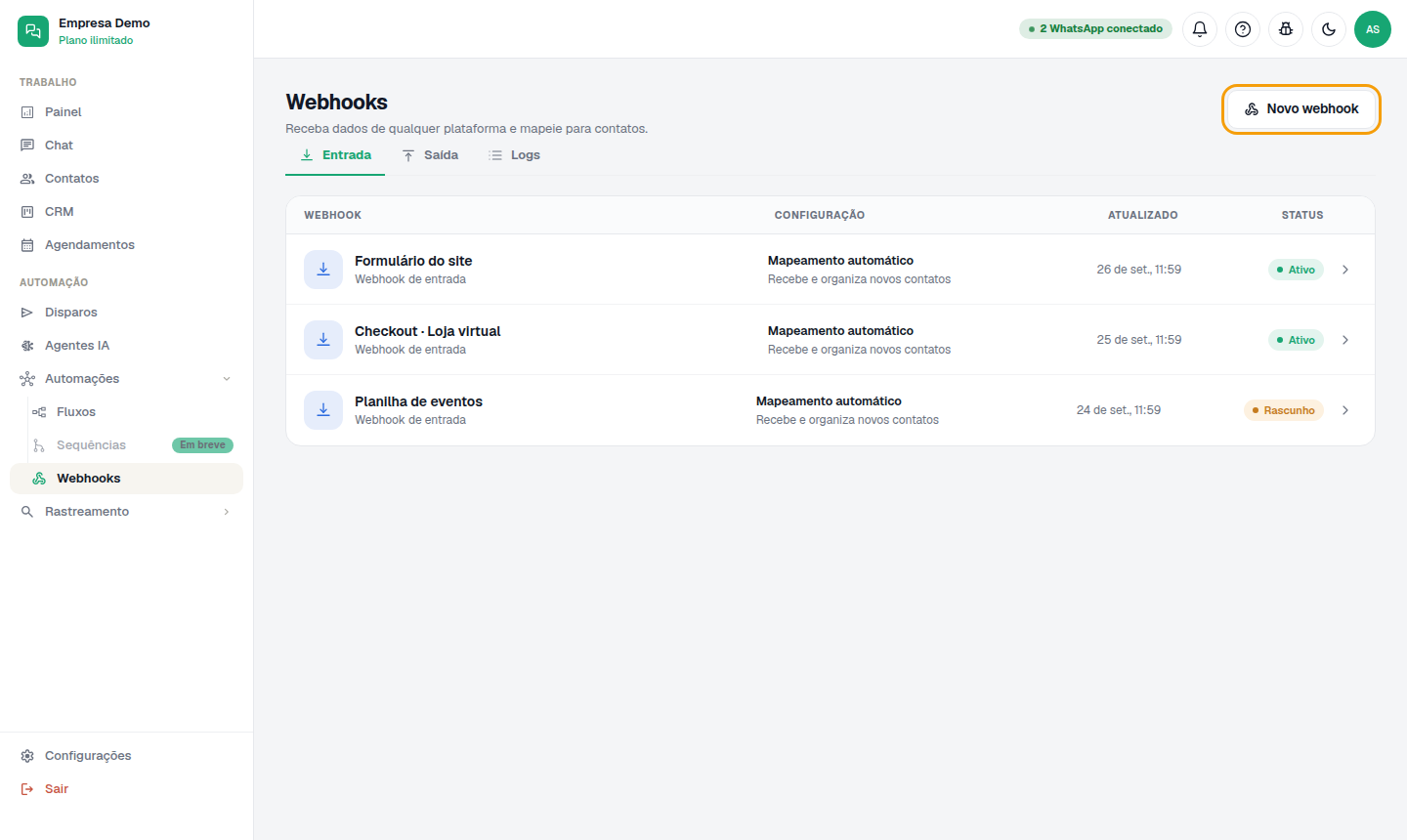Image resolution: width=1407 pixels, height=840 pixels.
Task: Click Ativo status of Checkout · Loja virtual
Action: [1296, 340]
